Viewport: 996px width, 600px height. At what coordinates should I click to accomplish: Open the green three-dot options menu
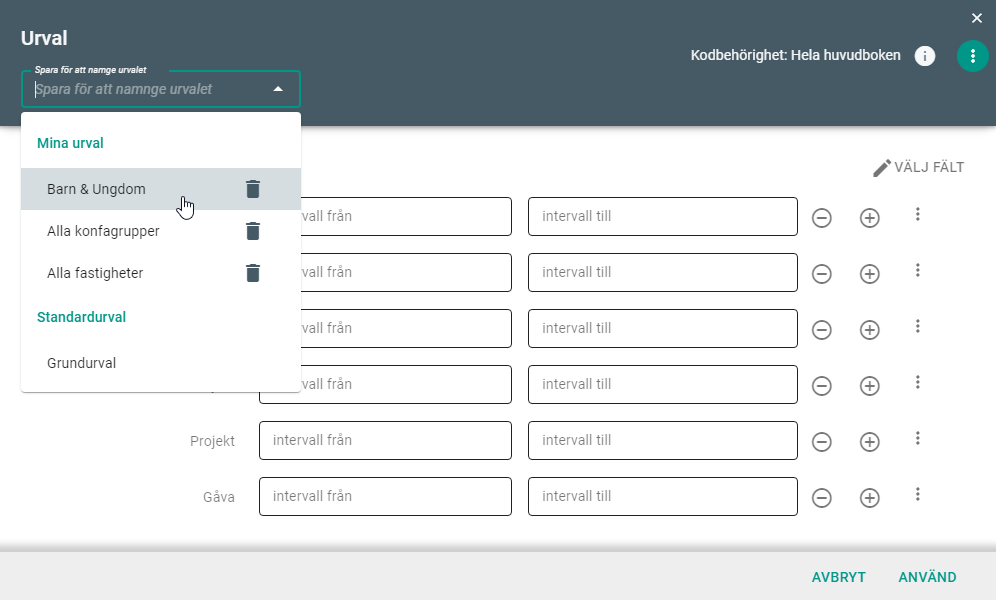(972, 56)
